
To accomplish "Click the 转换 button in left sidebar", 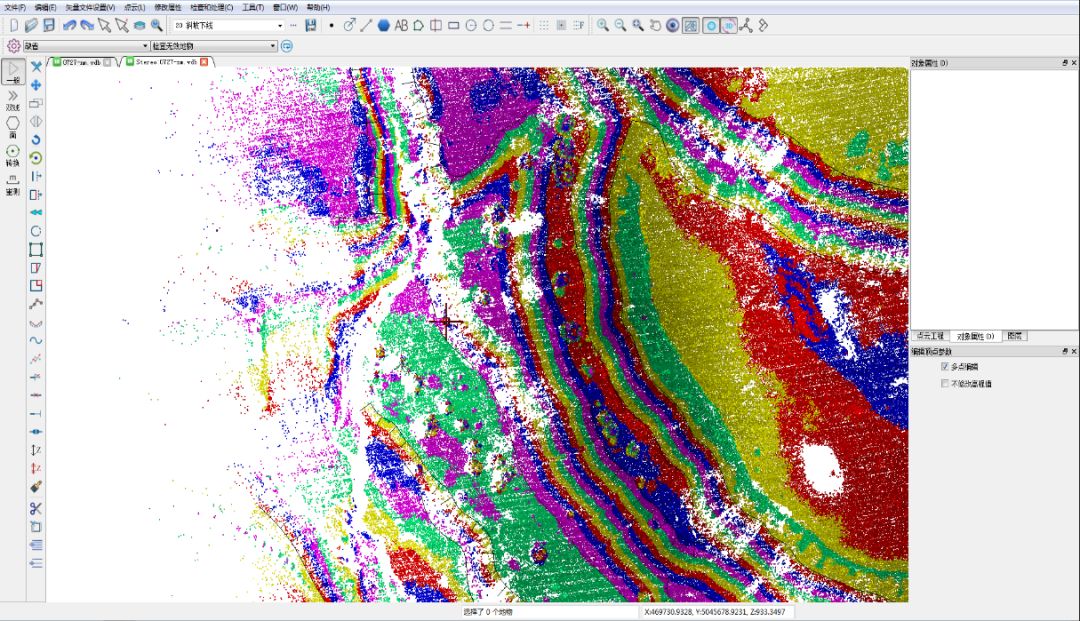I will tap(13, 155).
